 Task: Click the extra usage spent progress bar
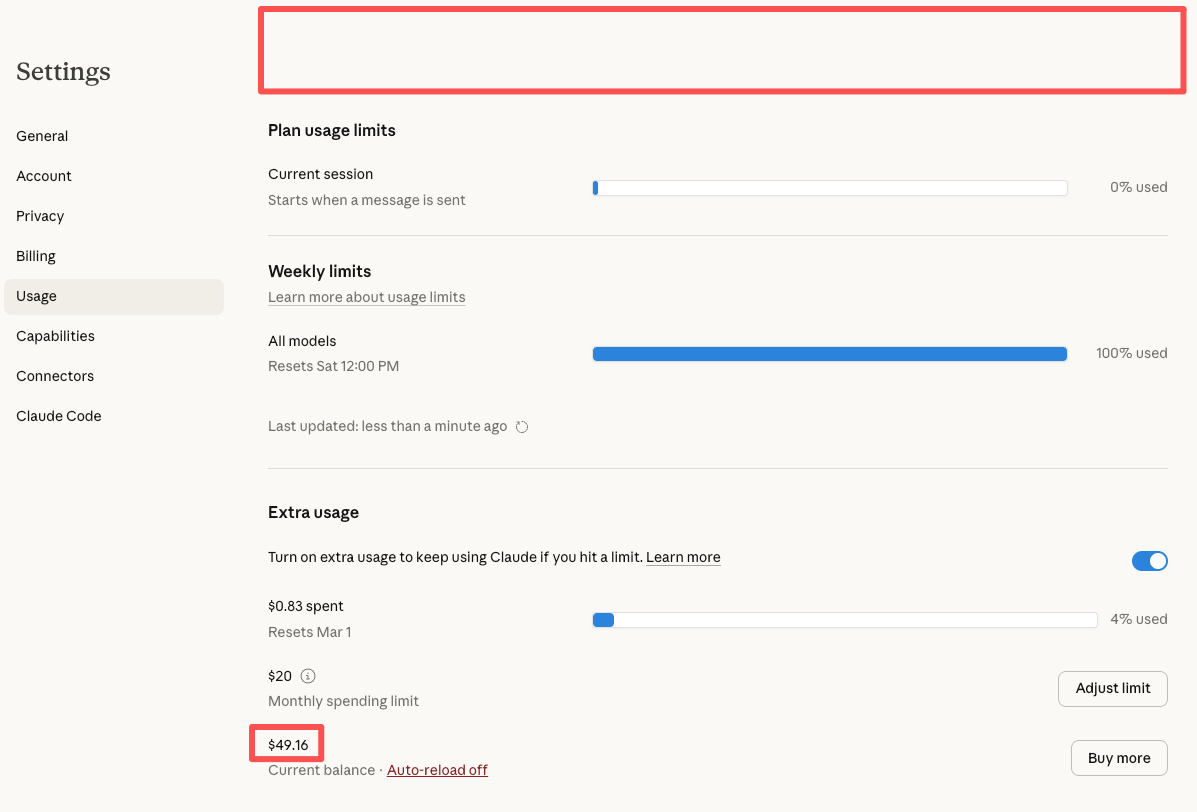point(844,620)
